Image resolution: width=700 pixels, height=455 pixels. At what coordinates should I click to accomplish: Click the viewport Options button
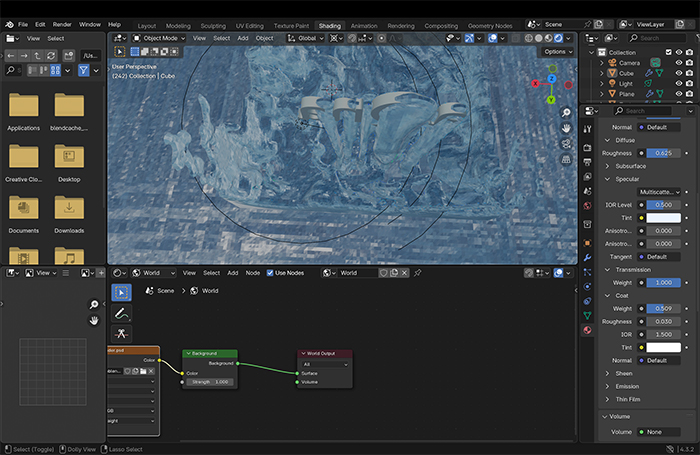click(556, 51)
